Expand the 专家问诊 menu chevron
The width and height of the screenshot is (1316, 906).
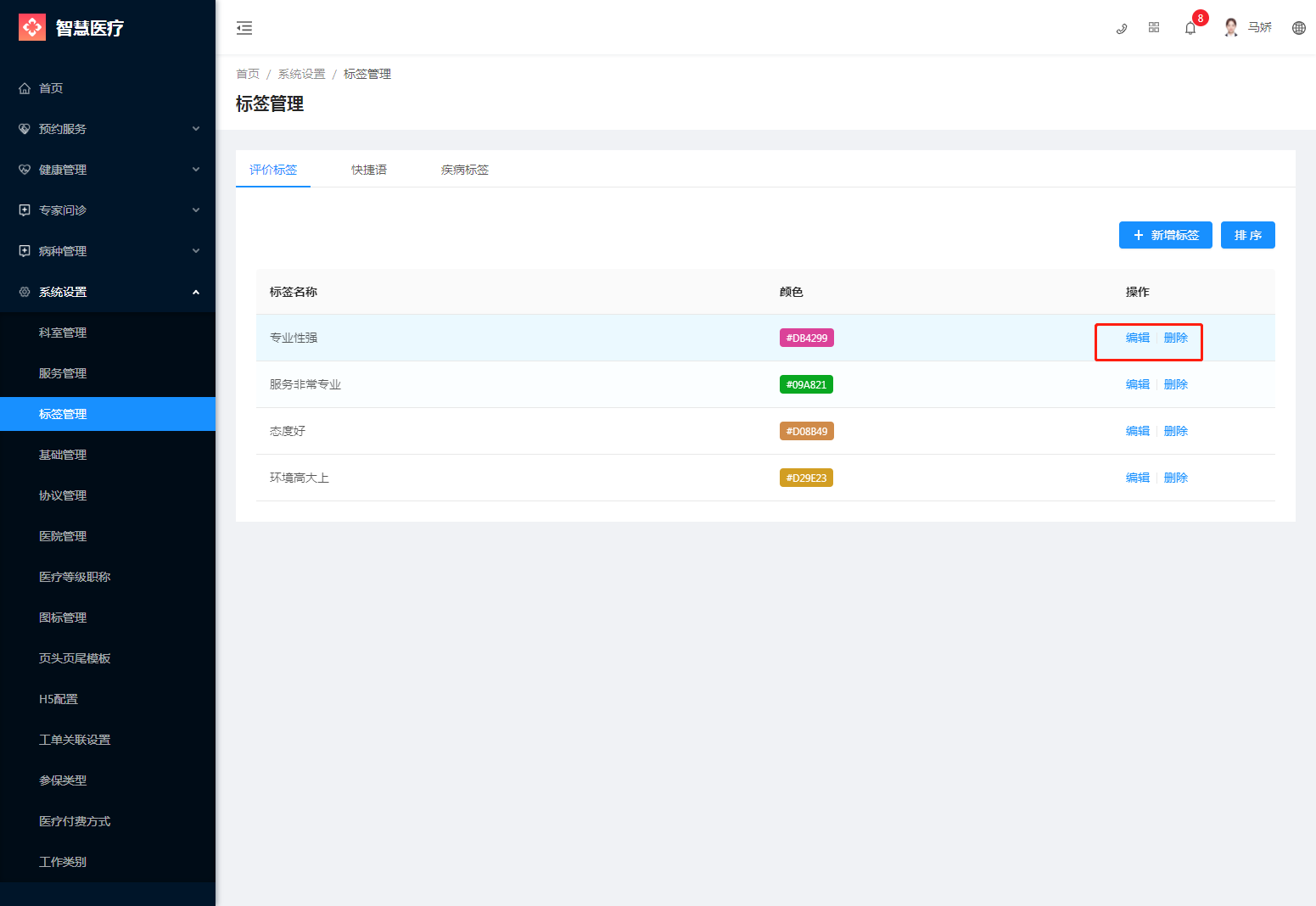(196, 210)
